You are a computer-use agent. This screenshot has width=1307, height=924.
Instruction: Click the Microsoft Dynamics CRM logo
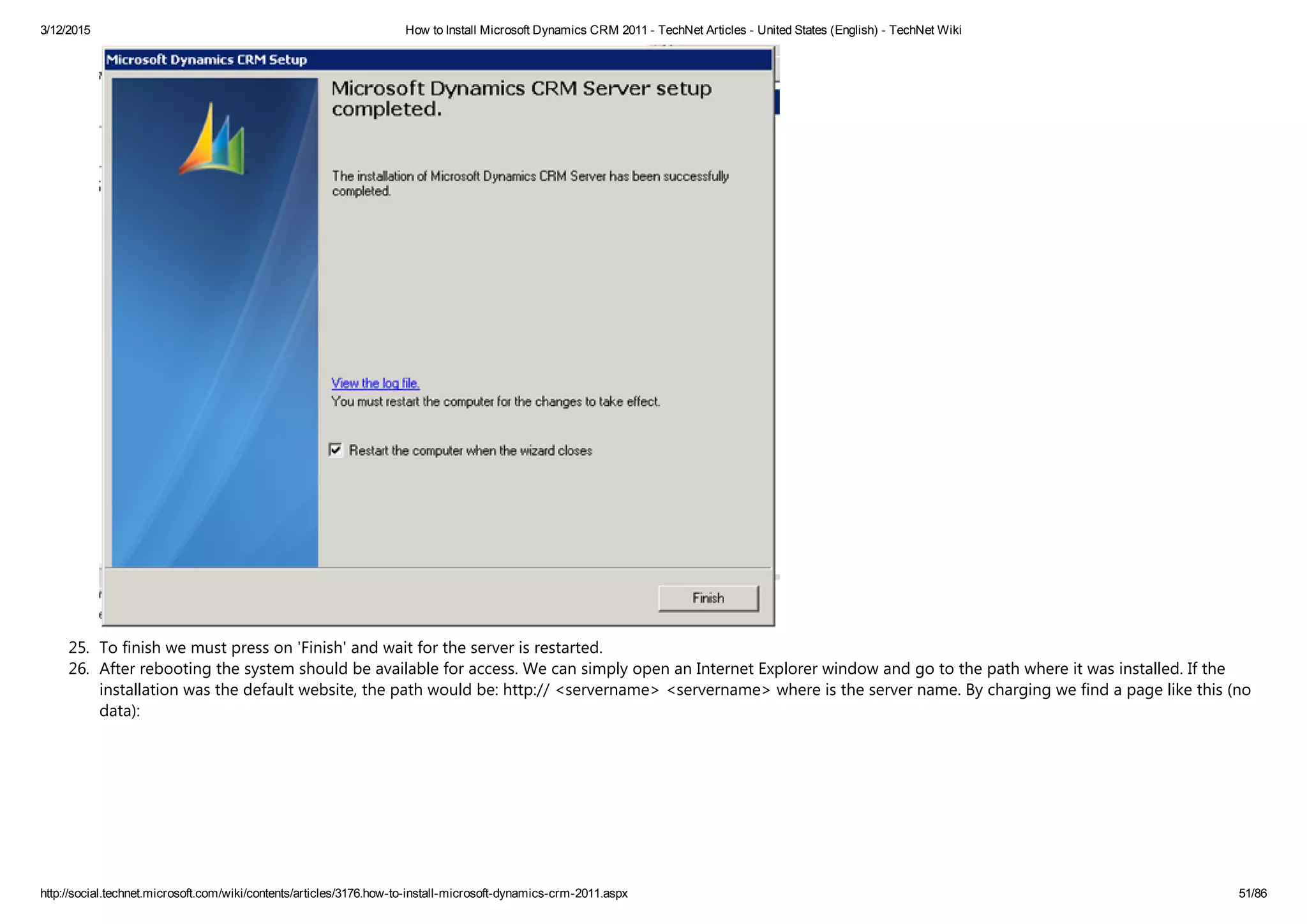212,138
